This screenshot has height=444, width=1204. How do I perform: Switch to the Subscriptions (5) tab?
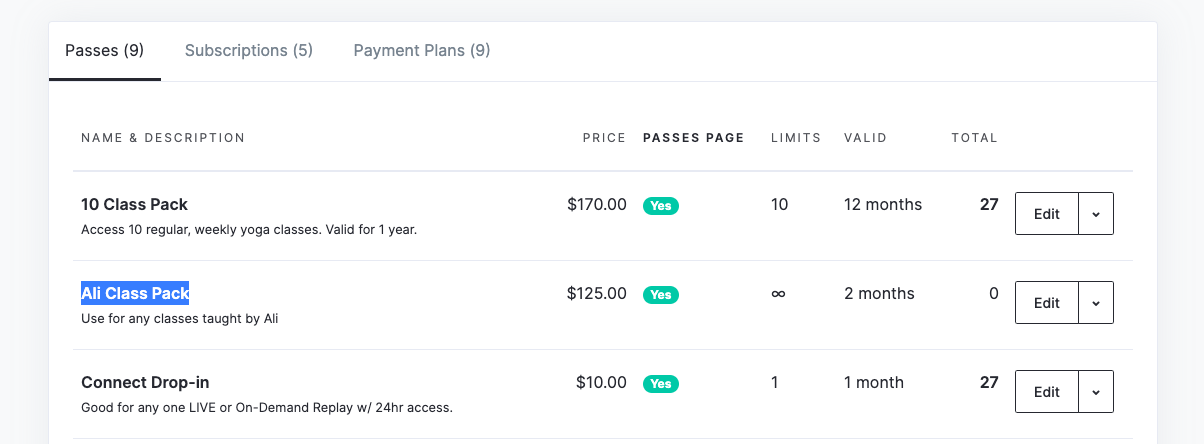point(249,50)
